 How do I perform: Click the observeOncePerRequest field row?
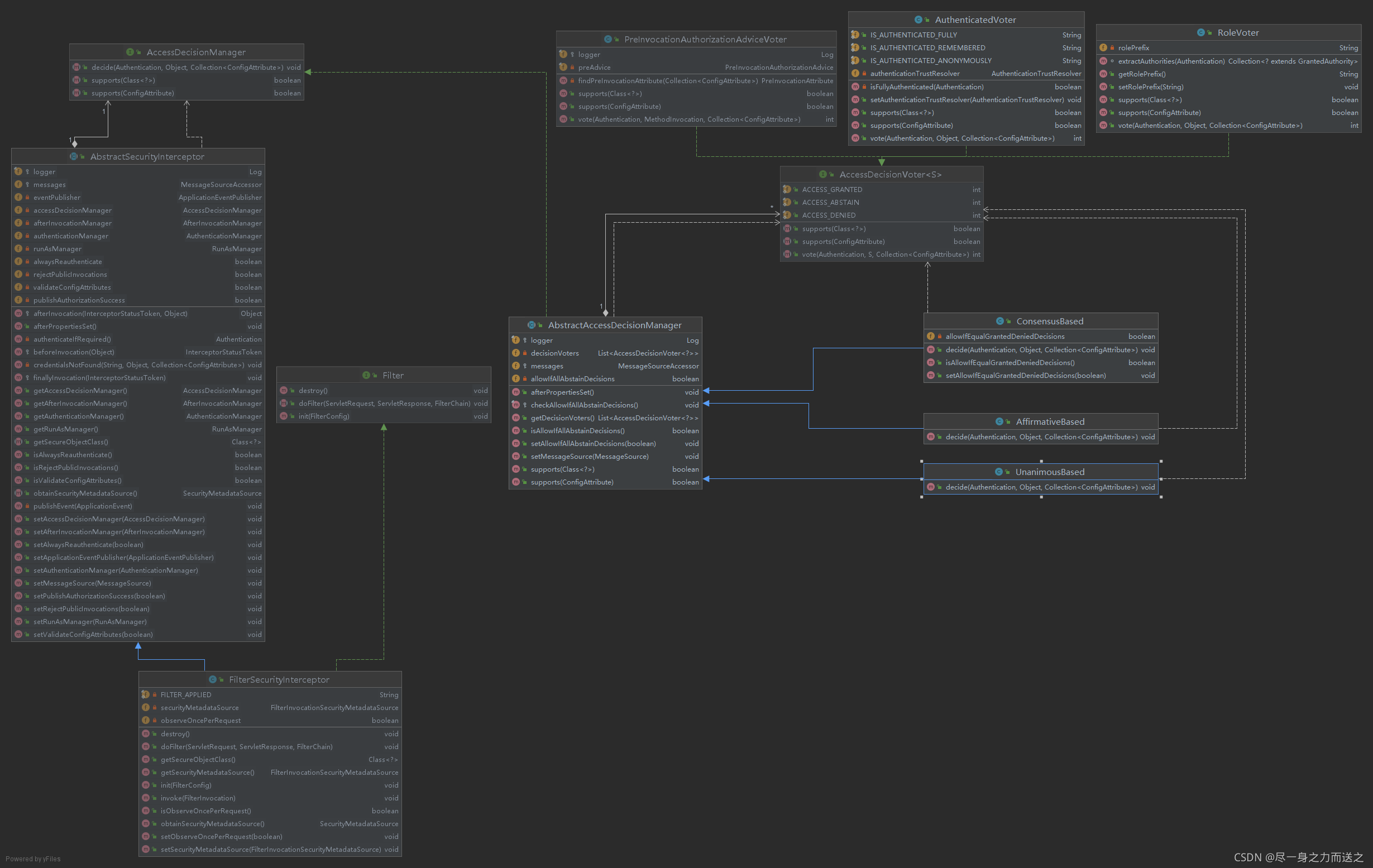(x=270, y=721)
